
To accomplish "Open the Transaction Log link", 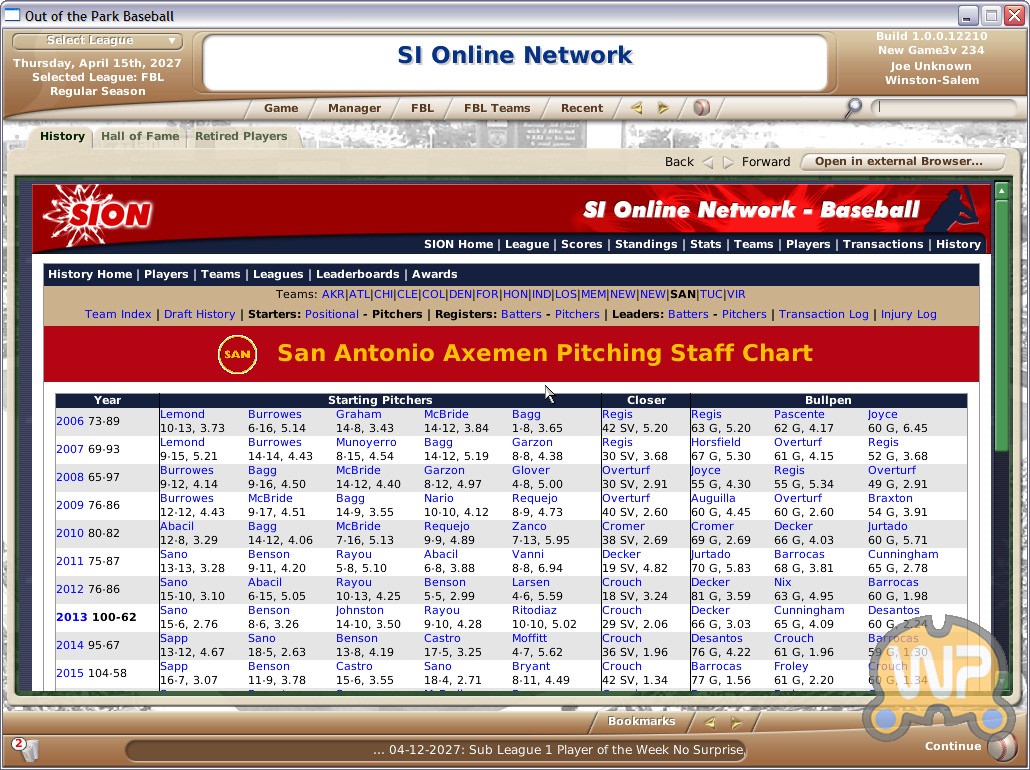I will pos(823,314).
